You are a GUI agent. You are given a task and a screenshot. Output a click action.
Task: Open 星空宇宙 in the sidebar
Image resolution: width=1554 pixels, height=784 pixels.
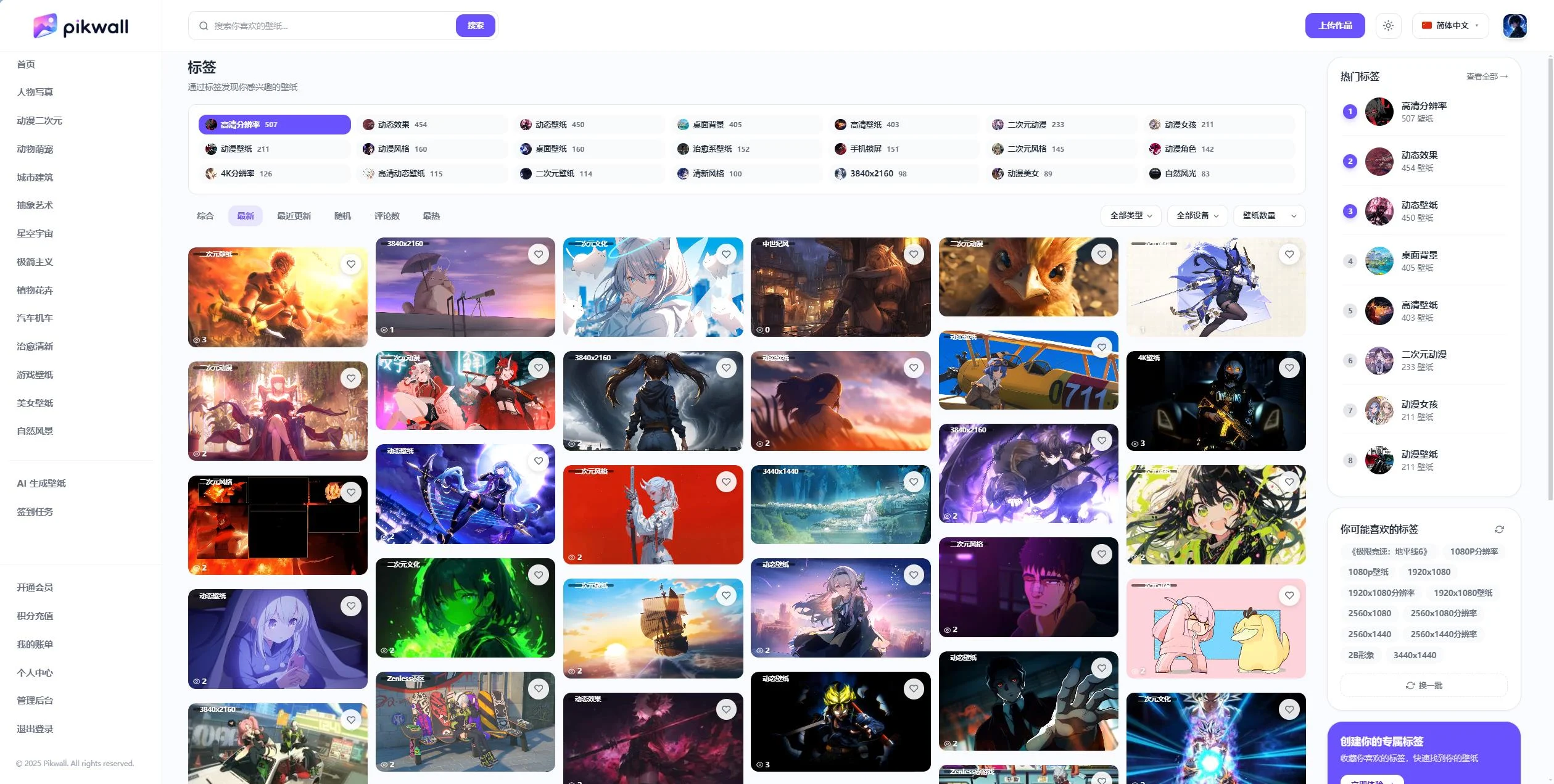pos(35,234)
